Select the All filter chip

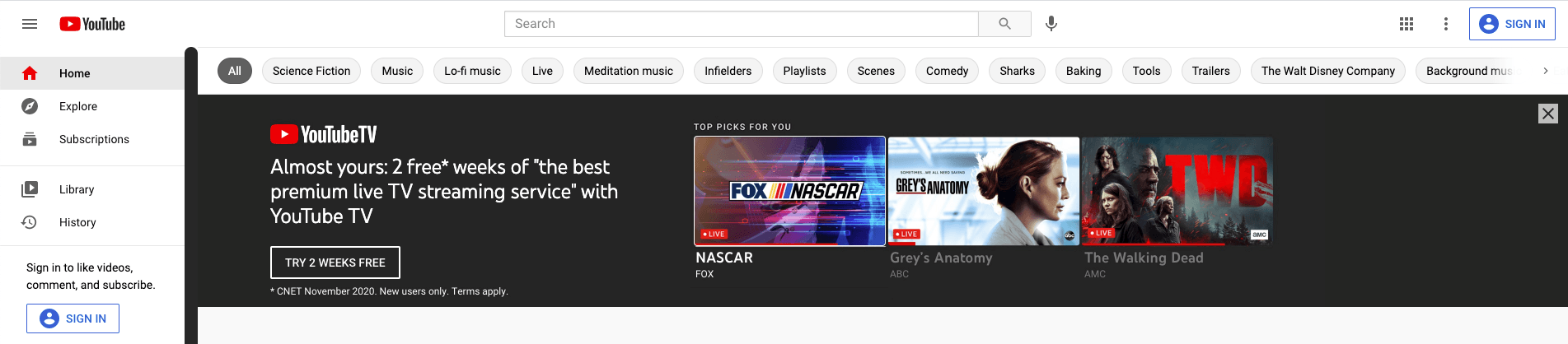235,71
